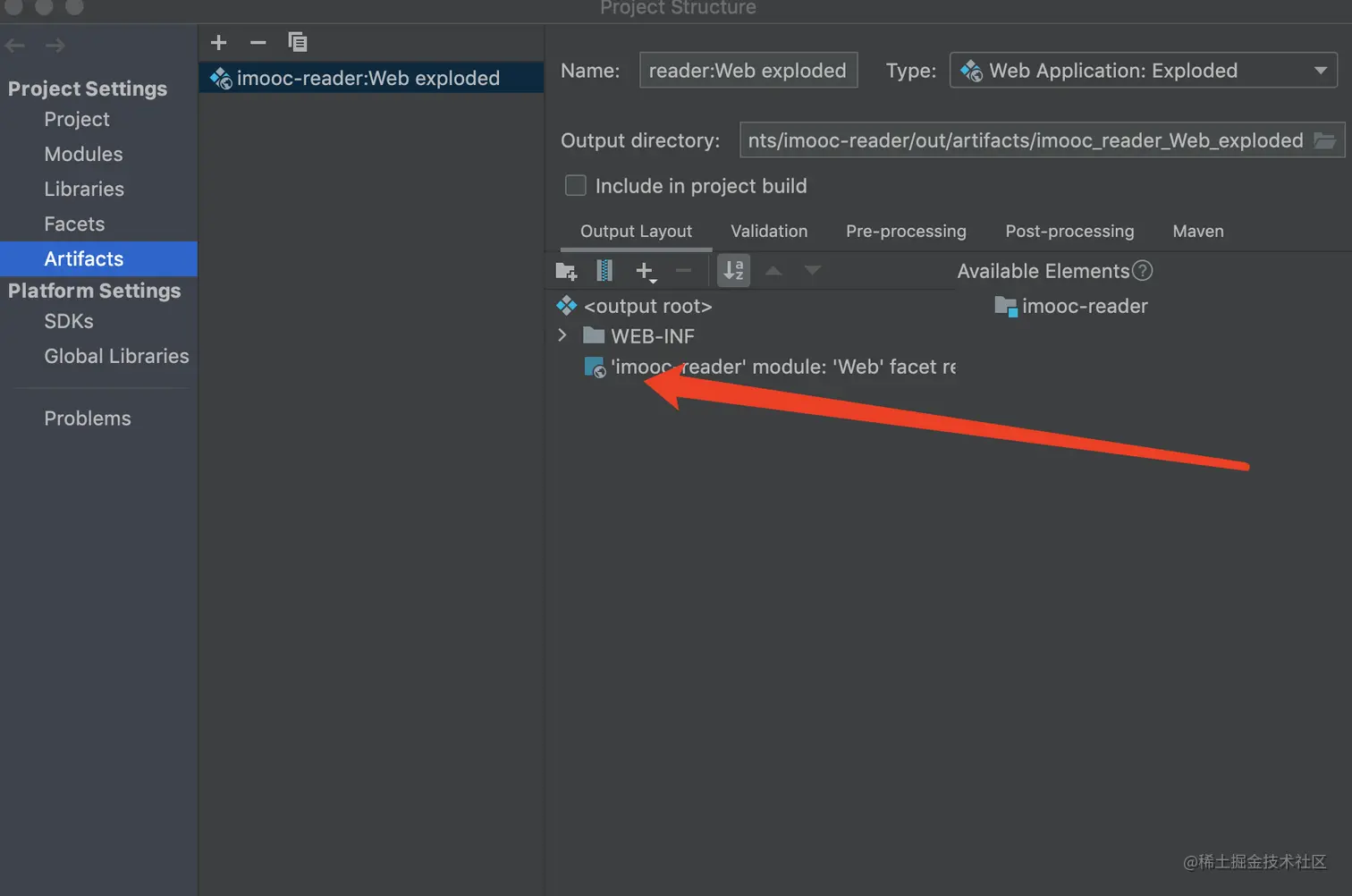Toggle sort elements by names and types

(x=733, y=270)
